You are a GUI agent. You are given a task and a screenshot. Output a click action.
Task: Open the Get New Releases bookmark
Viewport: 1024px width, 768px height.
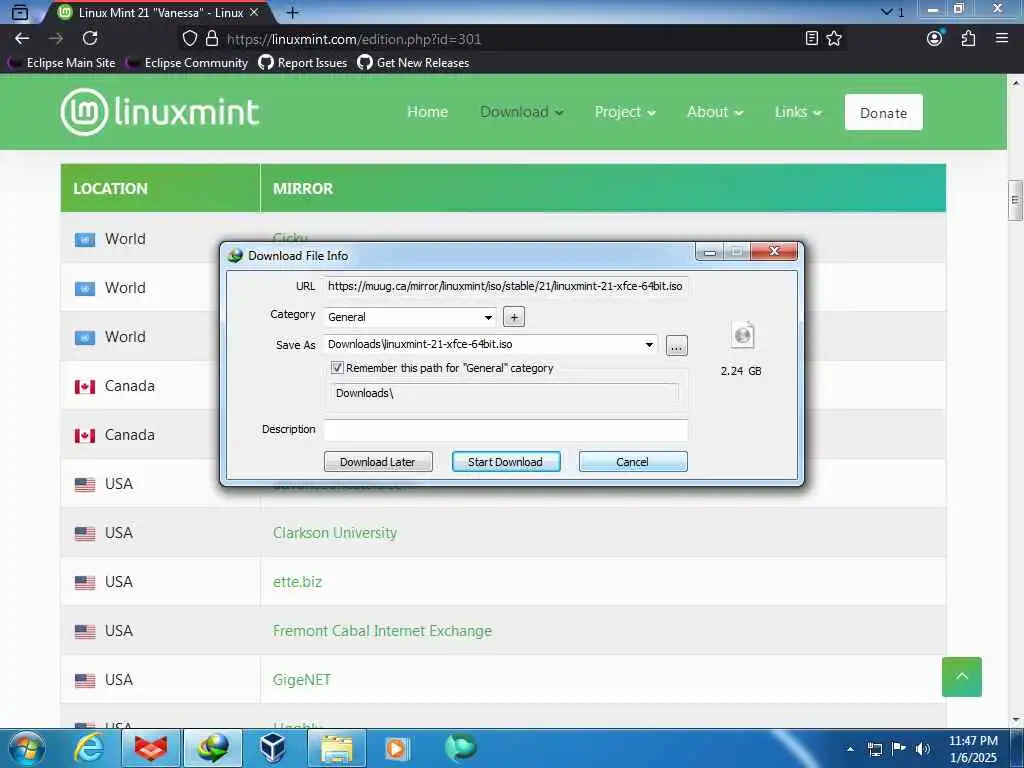(413, 63)
